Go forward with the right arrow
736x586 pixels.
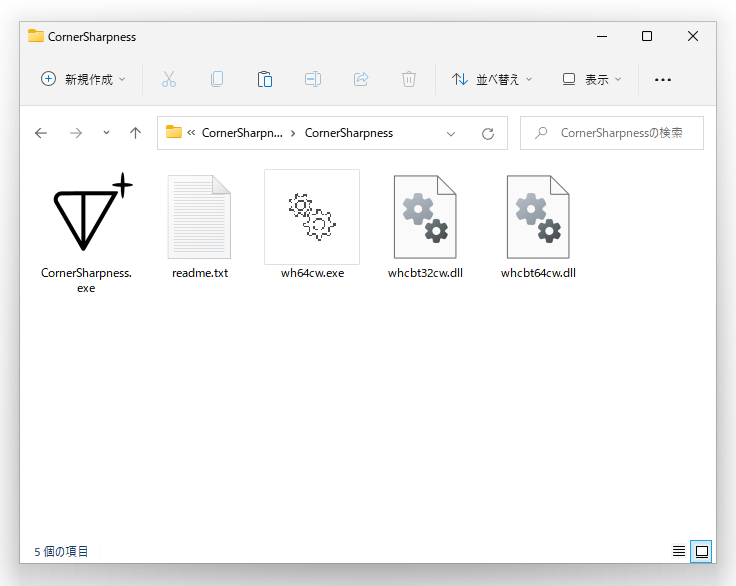[76, 133]
